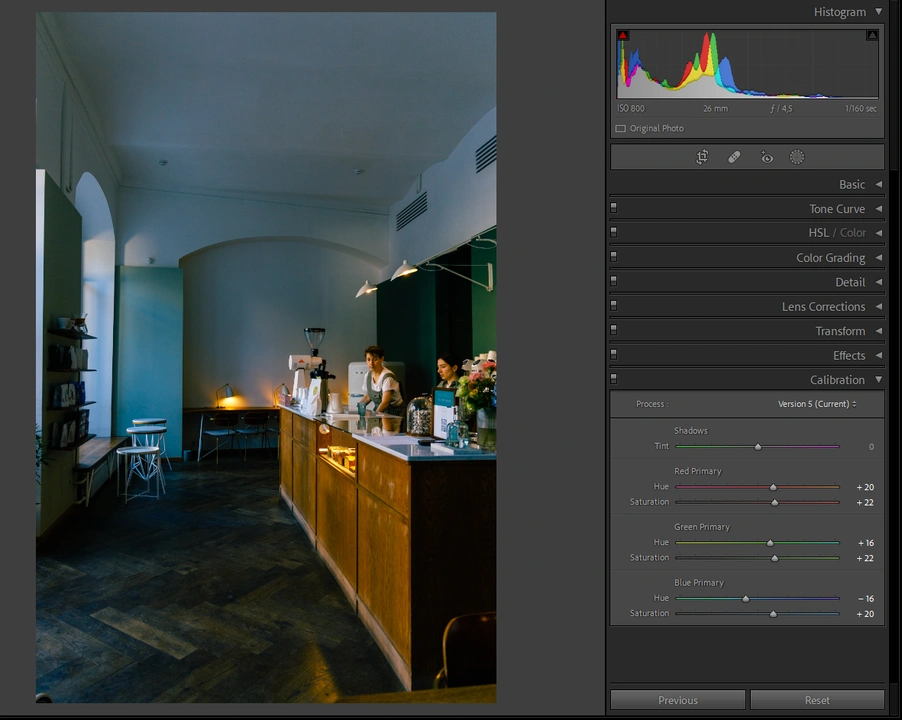This screenshot has height=720, width=902.
Task: Select the Crop Overlay tool
Action: coord(702,157)
